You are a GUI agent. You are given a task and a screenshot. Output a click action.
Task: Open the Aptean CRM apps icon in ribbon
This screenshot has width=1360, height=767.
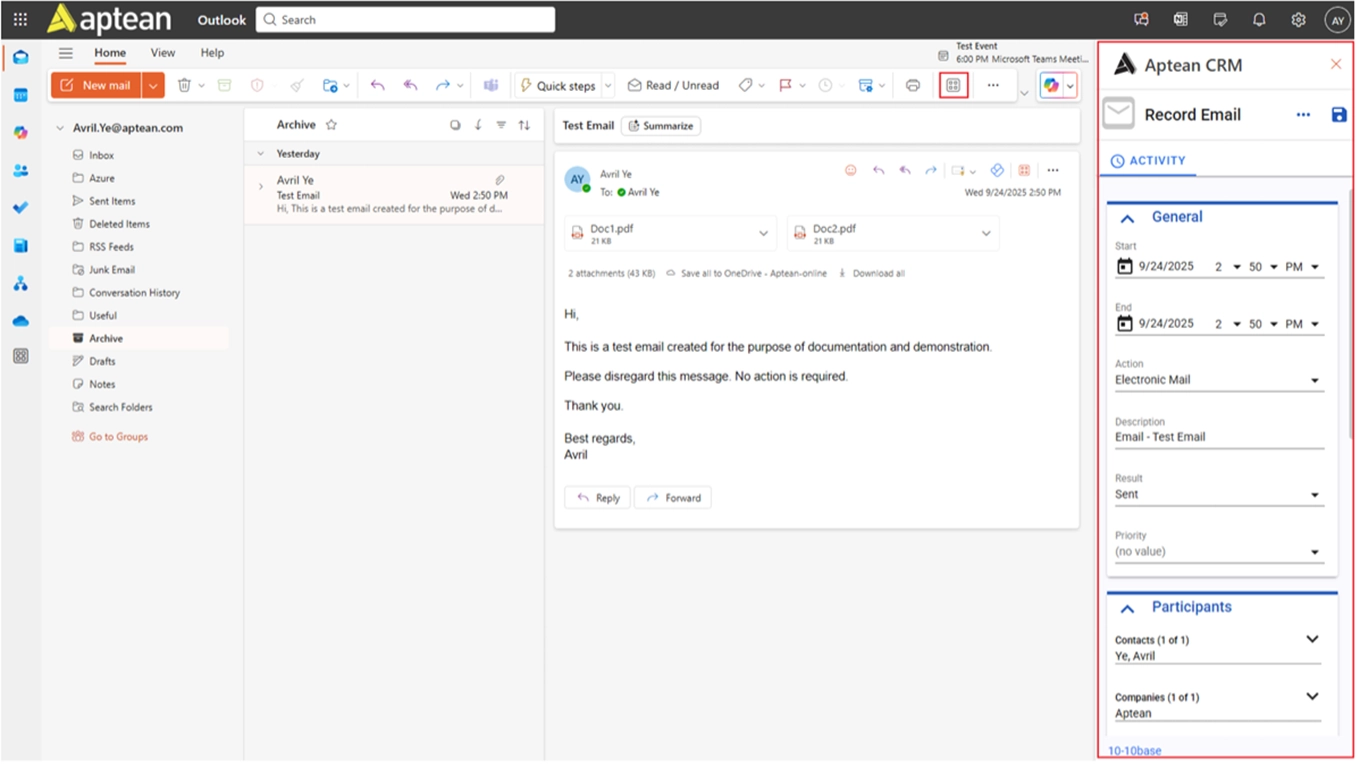pyautogui.click(x=953, y=85)
